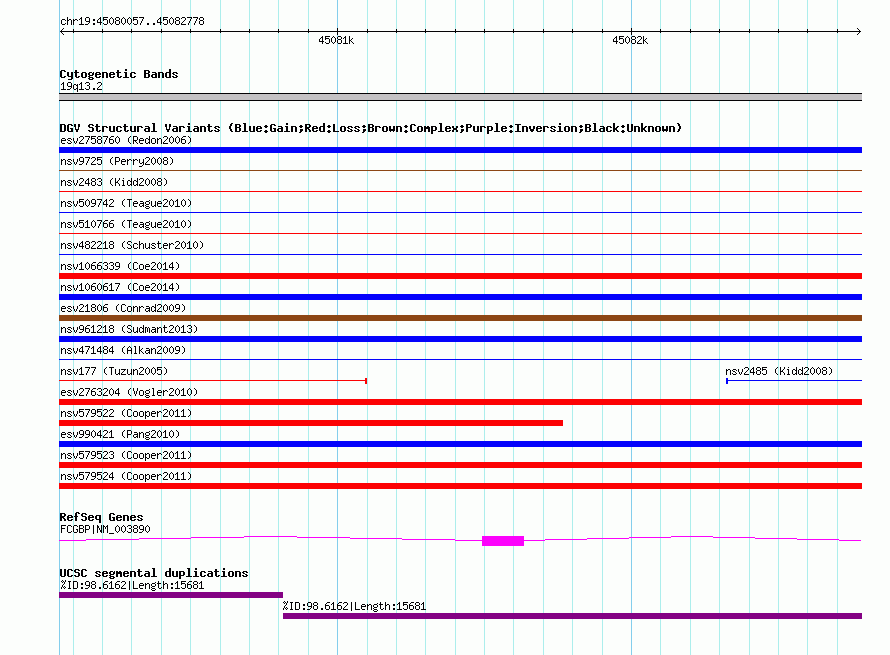The height and width of the screenshot is (655, 890).
Task: Click the magenta FCGBP exon block
Action: (503, 541)
